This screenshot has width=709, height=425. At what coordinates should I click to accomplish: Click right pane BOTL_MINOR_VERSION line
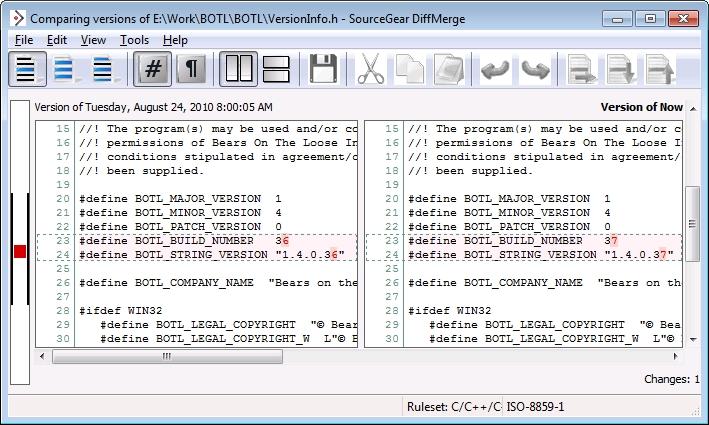point(510,212)
